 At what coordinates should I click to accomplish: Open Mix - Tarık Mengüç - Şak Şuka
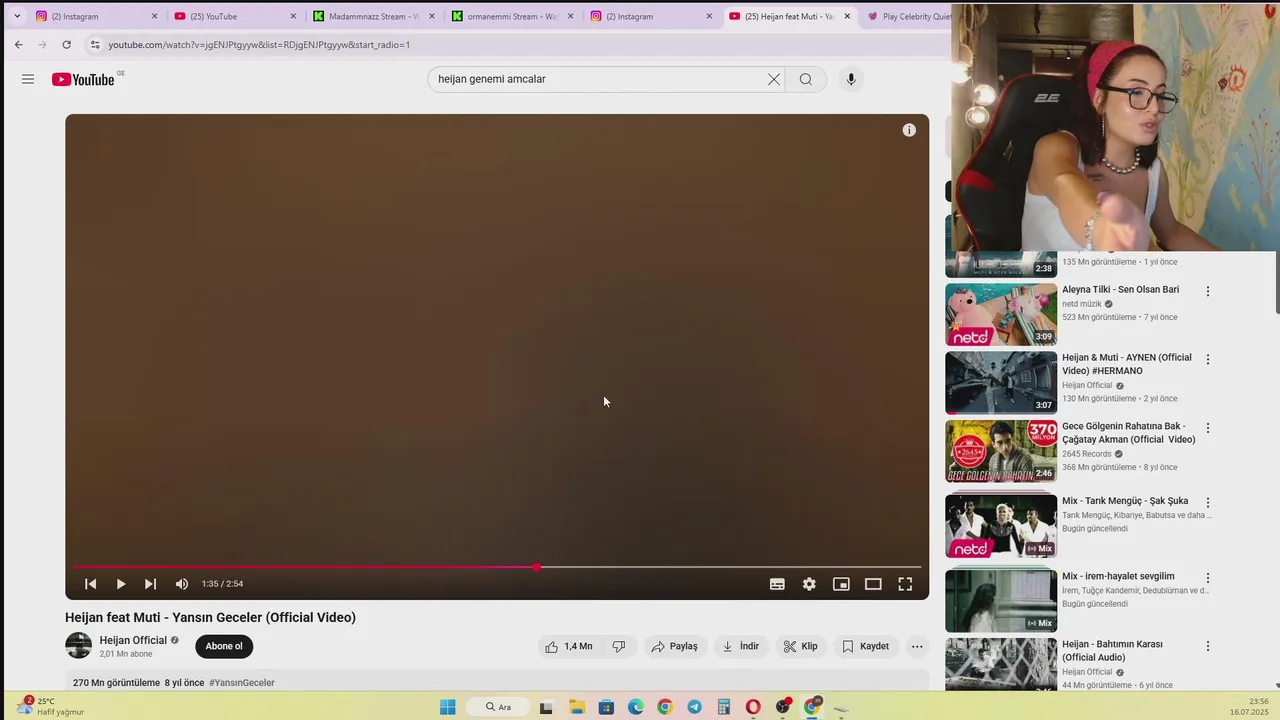1125,501
